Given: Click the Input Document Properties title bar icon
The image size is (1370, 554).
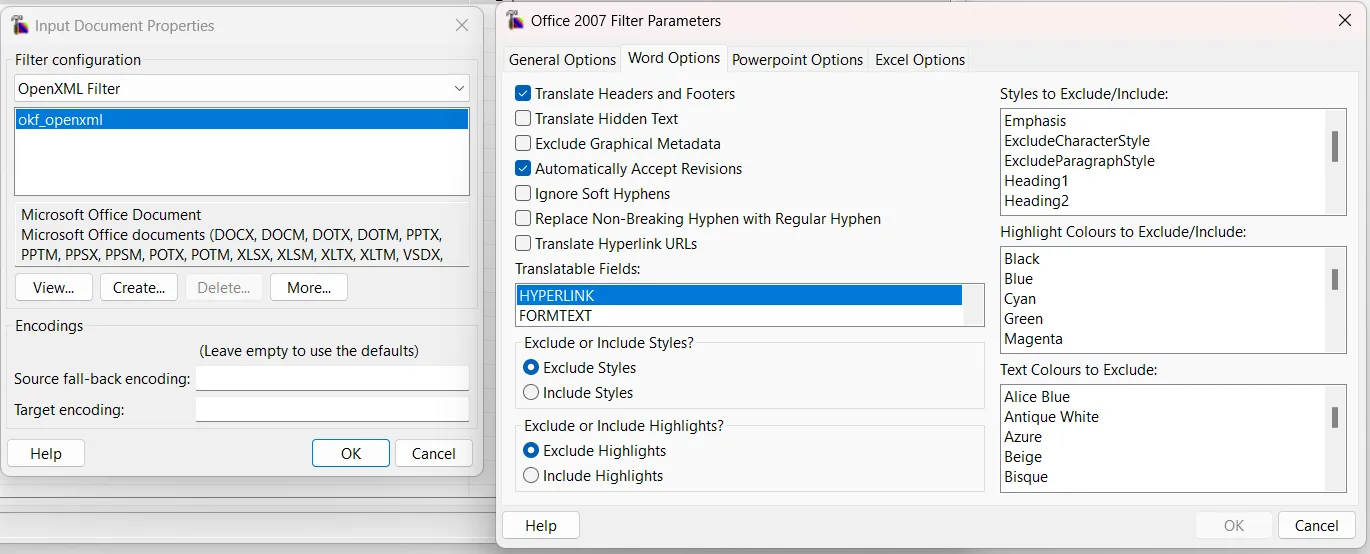Looking at the screenshot, I should [x=20, y=25].
